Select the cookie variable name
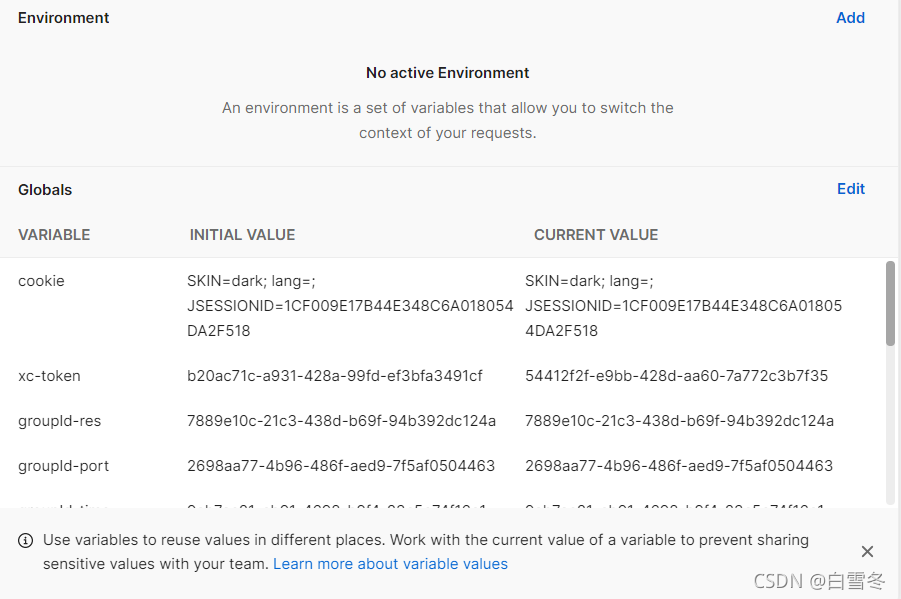The height and width of the screenshot is (599, 901). 41,281
